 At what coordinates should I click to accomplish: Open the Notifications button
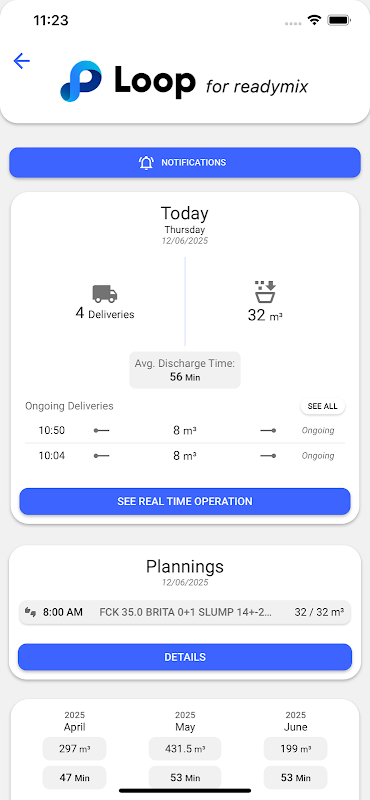tap(185, 163)
